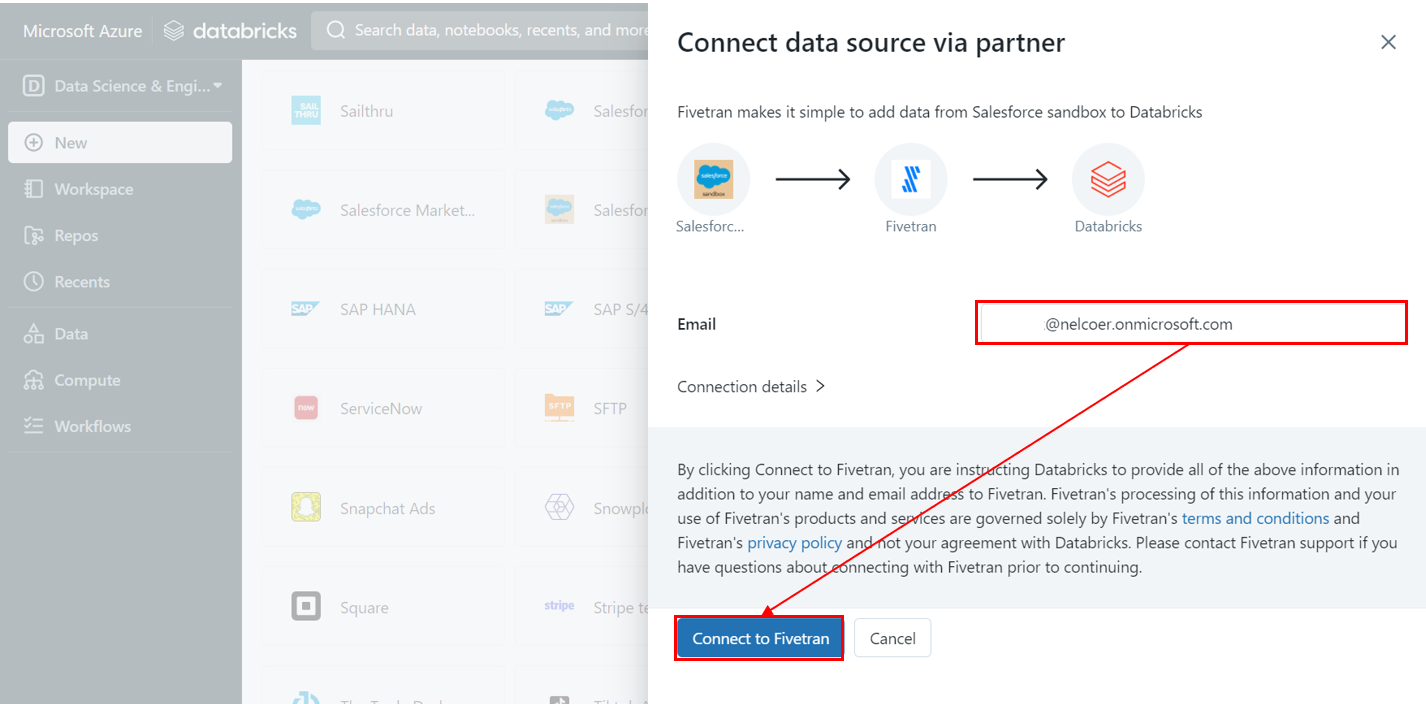This screenshot has height=704, width=1426.
Task: Click the Fivetran logo icon
Action: point(910,180)
